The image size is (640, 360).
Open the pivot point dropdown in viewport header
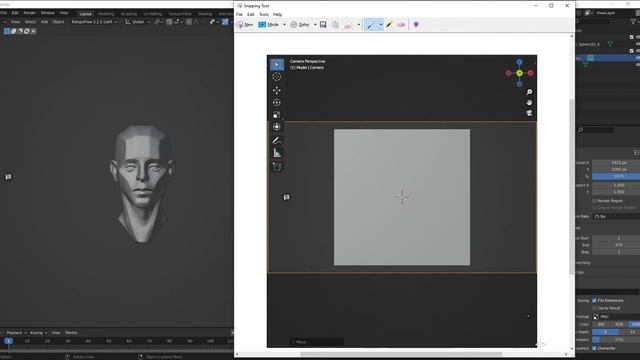tap(158, 22)
